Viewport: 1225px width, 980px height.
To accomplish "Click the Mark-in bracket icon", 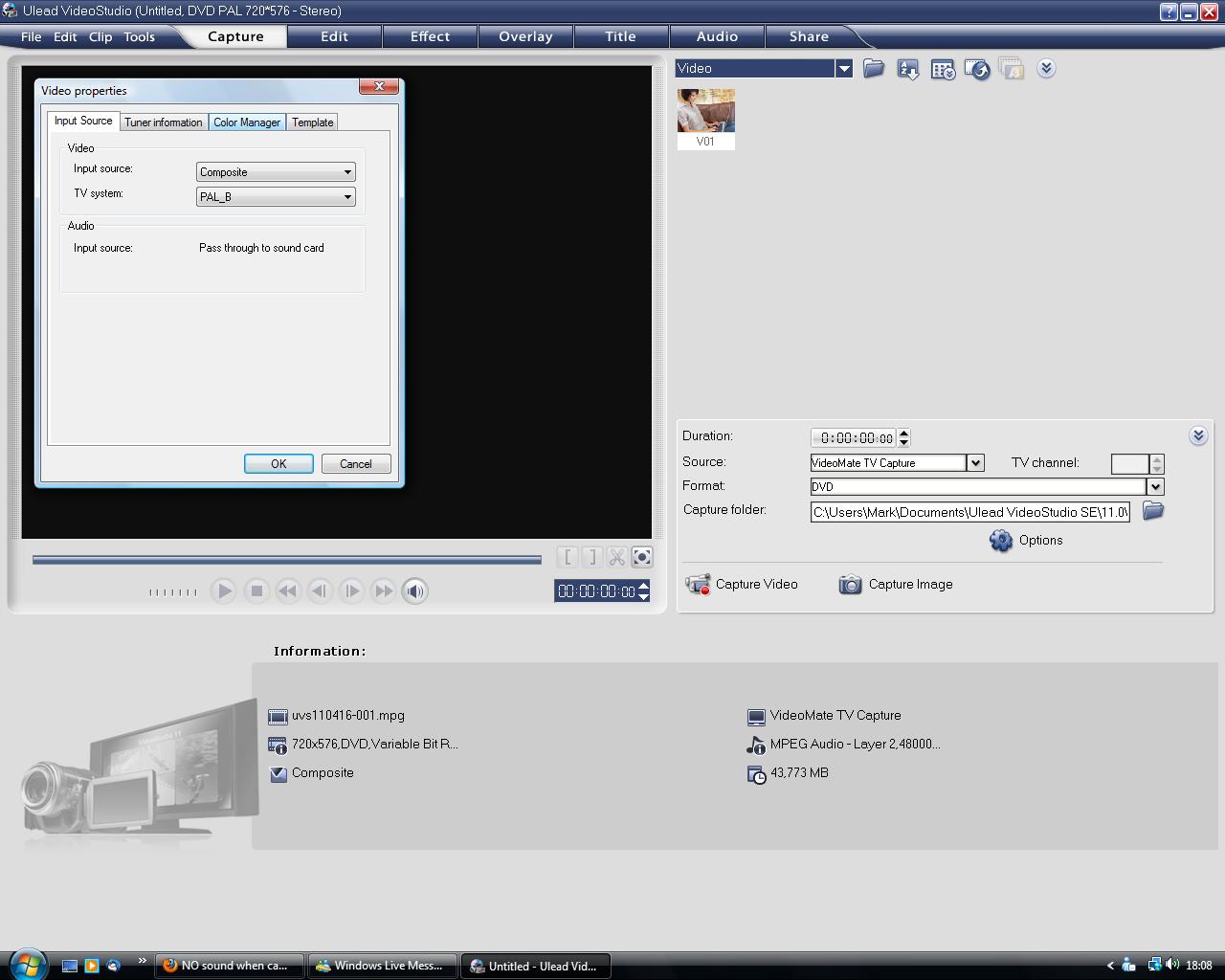I will tap(568, 557).
